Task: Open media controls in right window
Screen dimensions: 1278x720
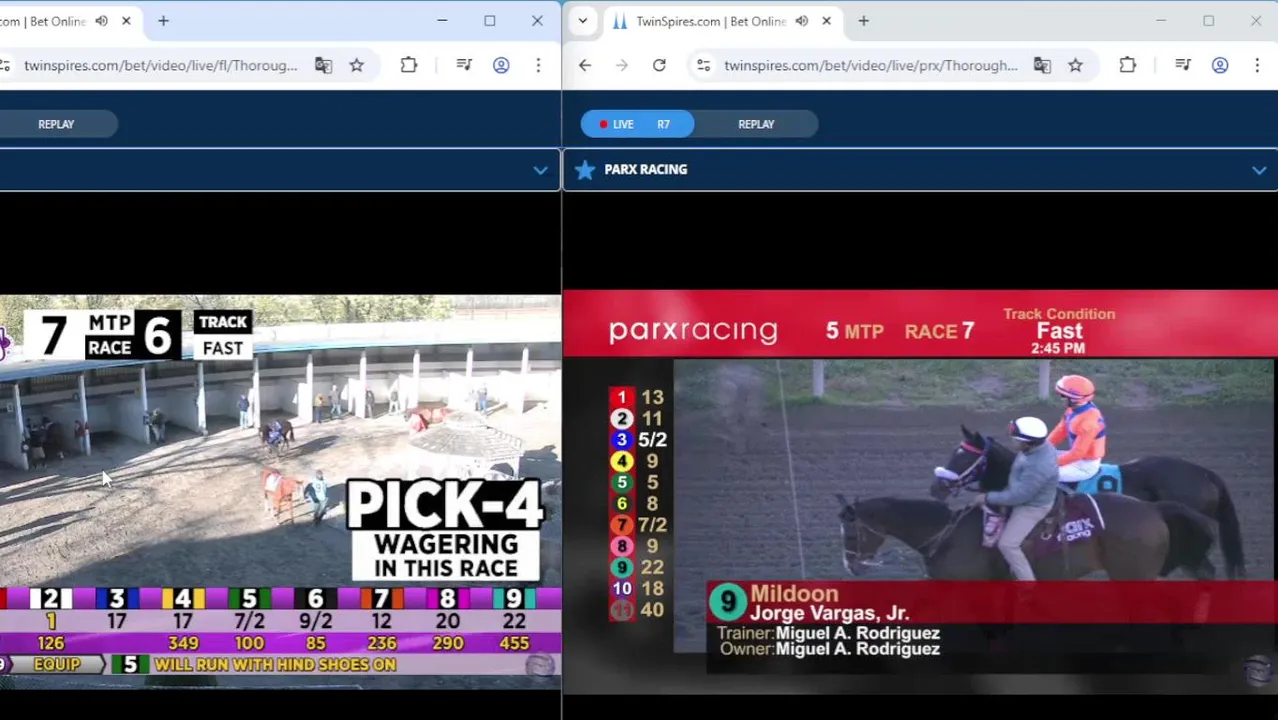Action: click(x=1183, y=65)
